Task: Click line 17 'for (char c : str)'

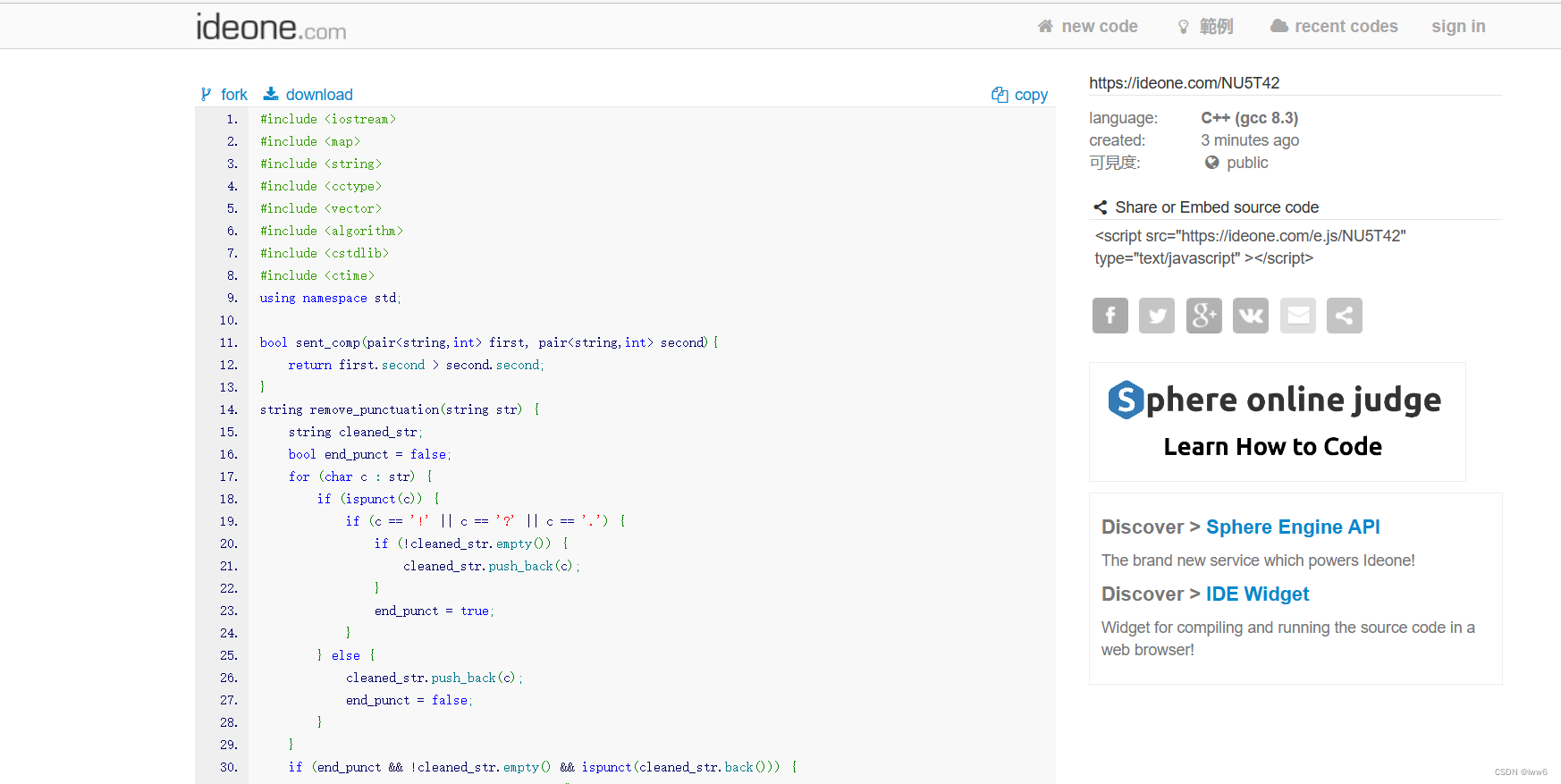Action: [359, 476]
